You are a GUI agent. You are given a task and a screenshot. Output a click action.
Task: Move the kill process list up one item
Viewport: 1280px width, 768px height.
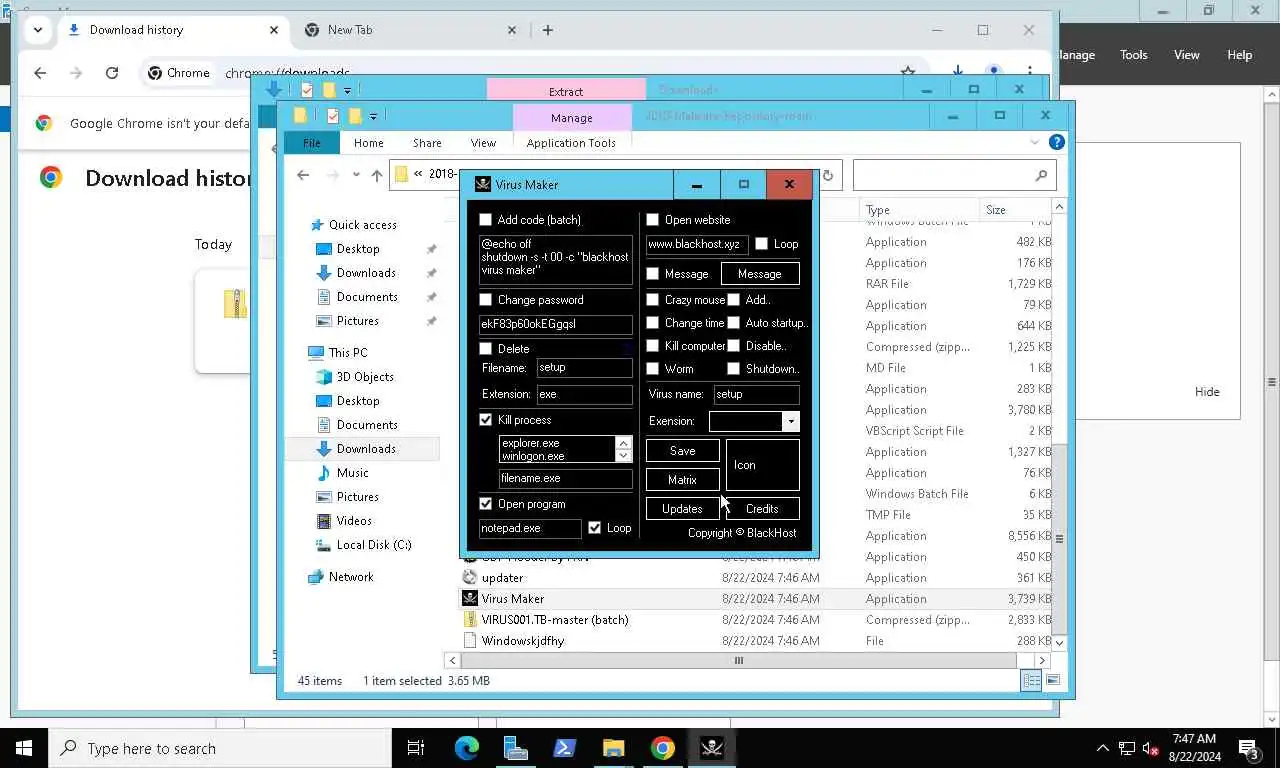point(624,442)
